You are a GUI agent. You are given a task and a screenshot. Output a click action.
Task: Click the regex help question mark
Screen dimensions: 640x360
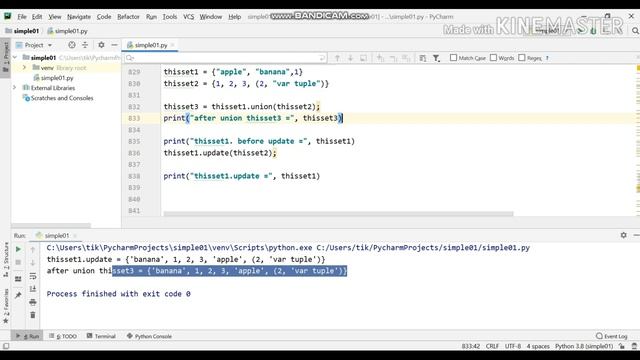[x=547, y=58]
